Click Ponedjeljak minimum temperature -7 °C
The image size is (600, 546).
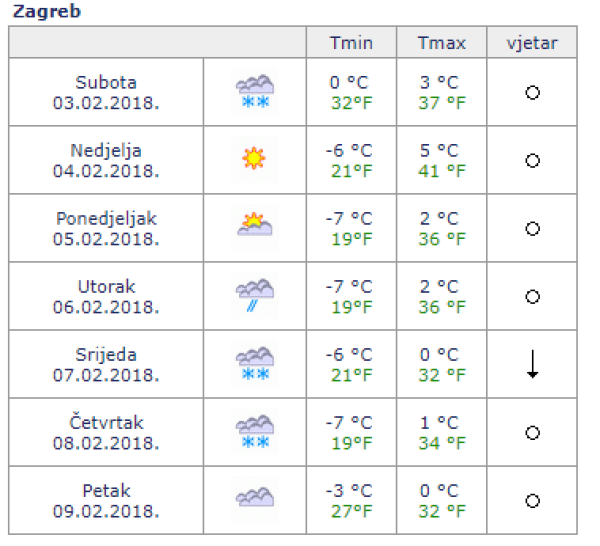point(349,218)
